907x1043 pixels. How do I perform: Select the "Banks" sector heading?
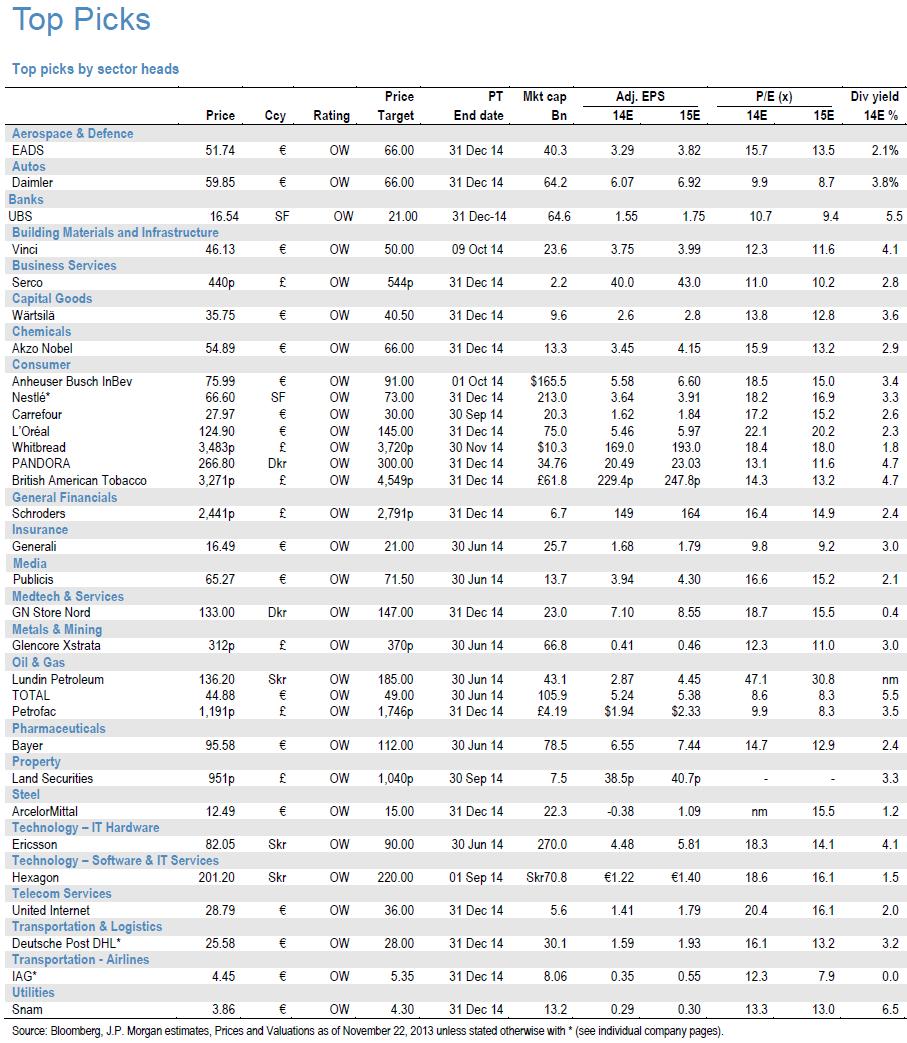[x=26, y=200]
